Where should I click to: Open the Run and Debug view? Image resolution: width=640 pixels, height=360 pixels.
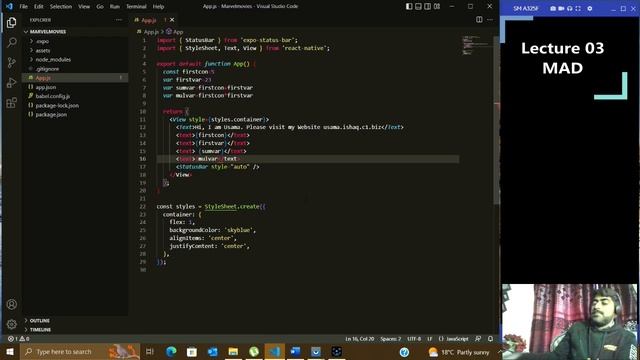click(x=12, y=82)
